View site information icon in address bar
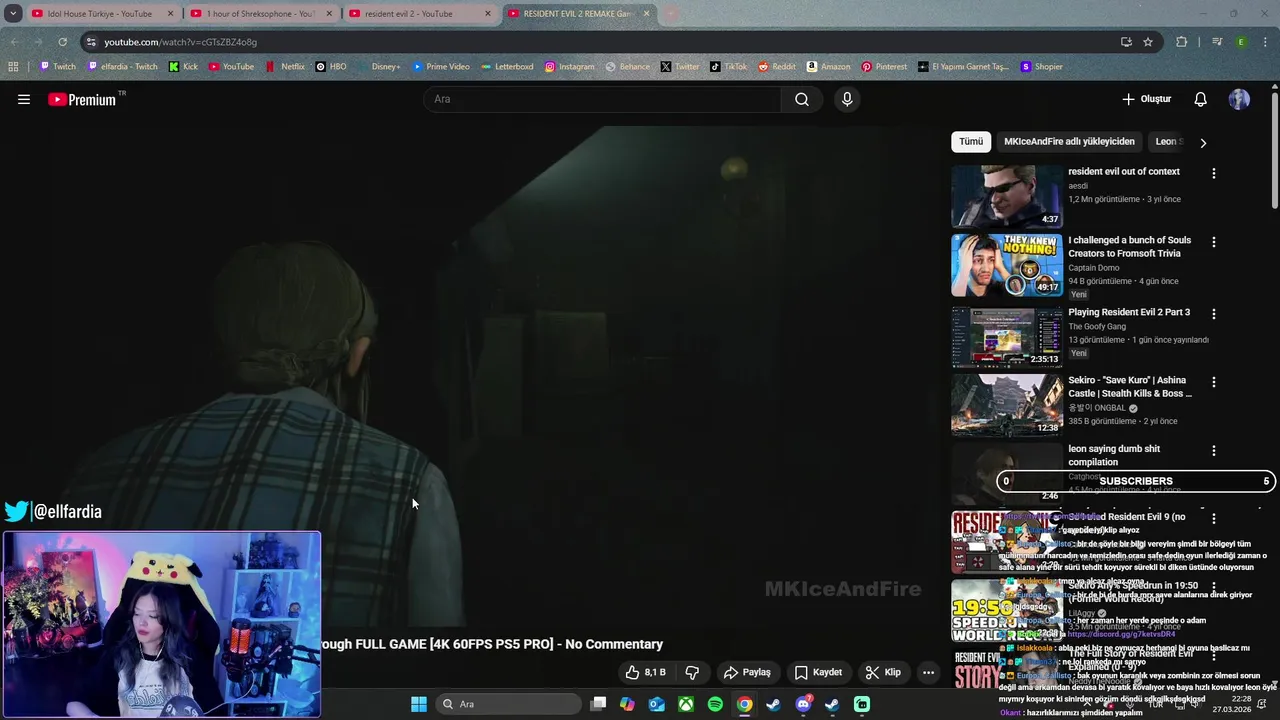This screenshot has height=720, width=1280. pyautogui.click(x=91, y=42)
